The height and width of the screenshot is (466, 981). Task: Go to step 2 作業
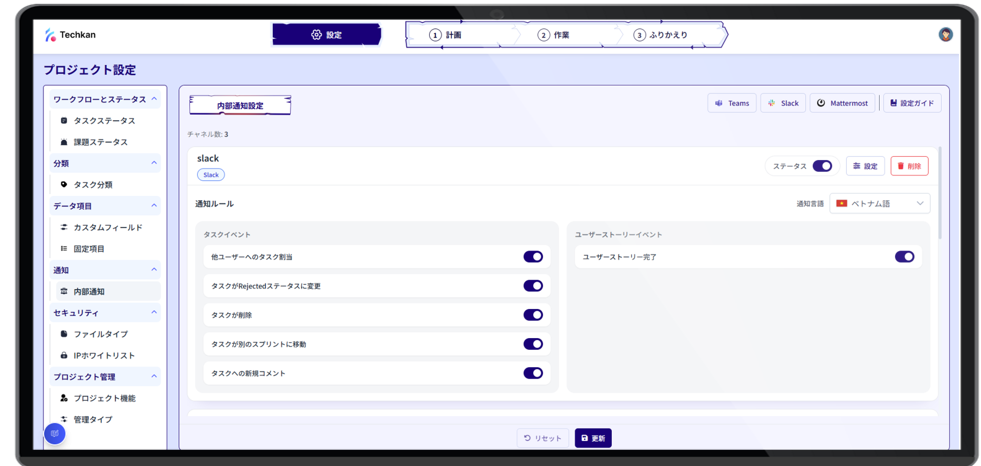[x=553, y=35]
